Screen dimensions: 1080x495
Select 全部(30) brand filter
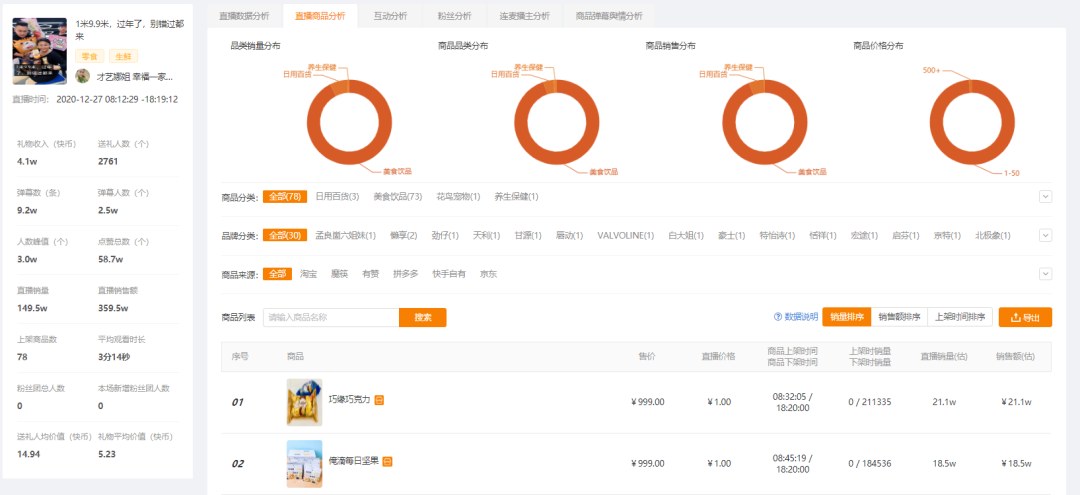(284, 235)
